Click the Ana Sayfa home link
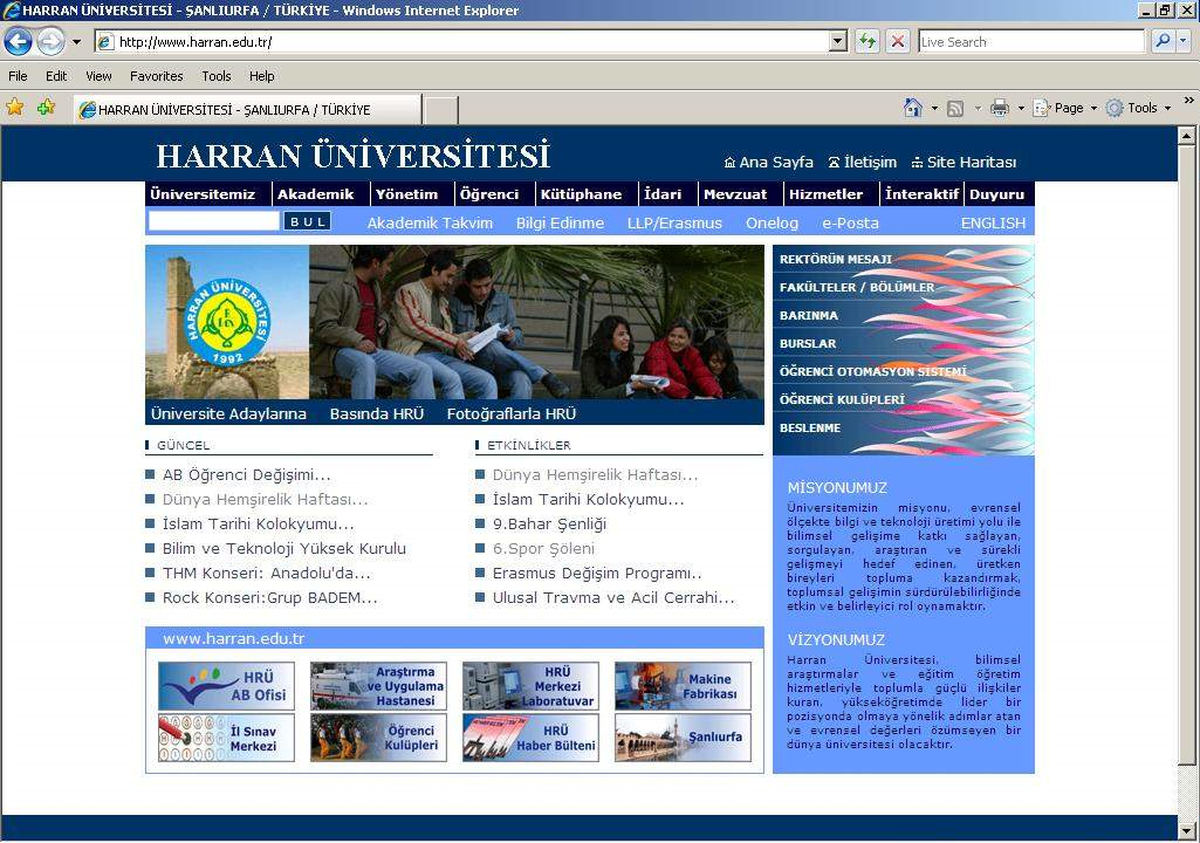The image size is (1200, 843). 768,162
